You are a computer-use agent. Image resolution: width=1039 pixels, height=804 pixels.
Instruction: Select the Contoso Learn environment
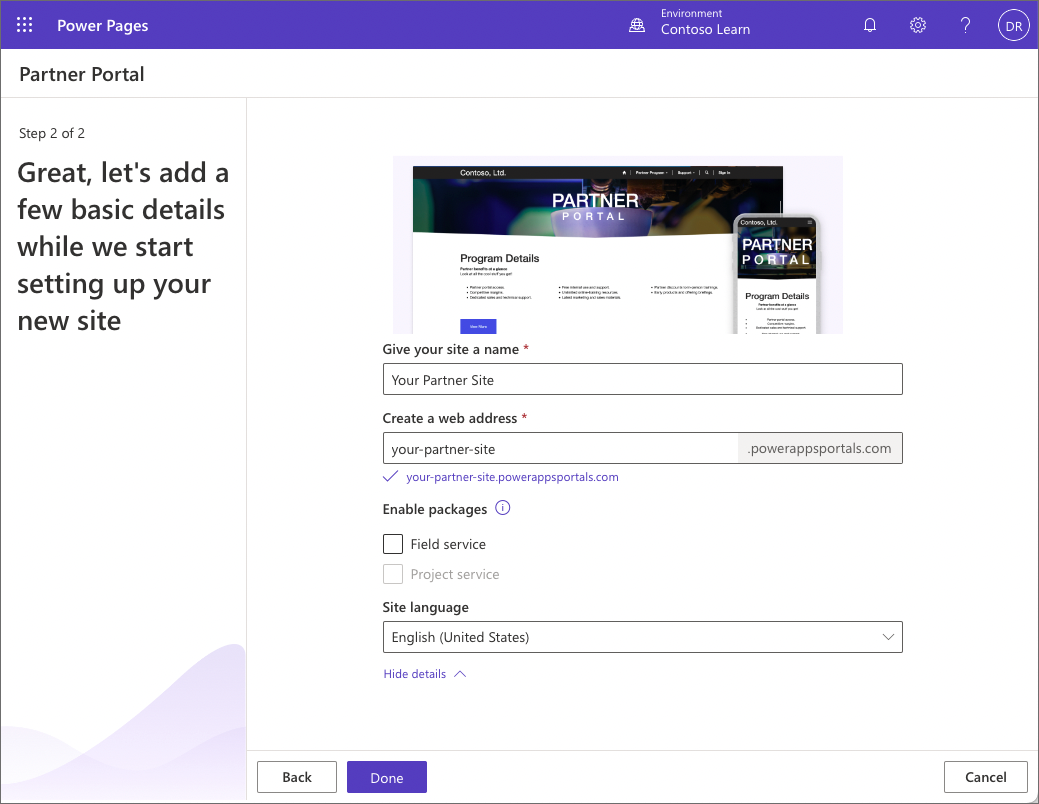705,29
